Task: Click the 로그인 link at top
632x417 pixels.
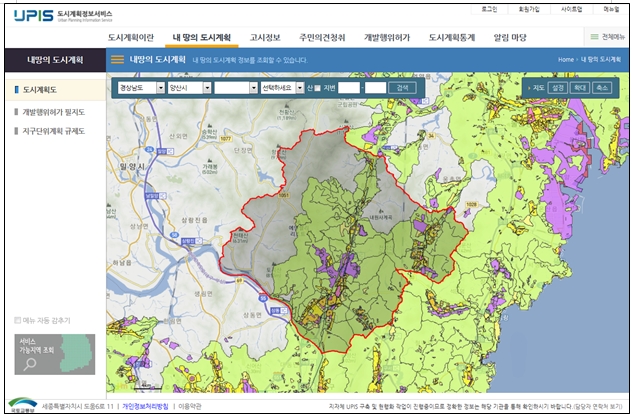Action: pos(489,8)
